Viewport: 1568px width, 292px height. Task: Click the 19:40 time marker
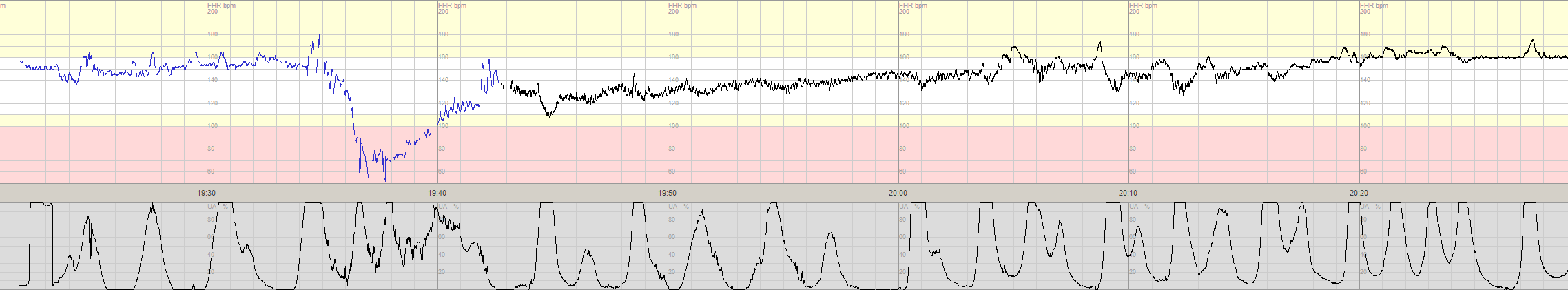click(x=437, y=194)
